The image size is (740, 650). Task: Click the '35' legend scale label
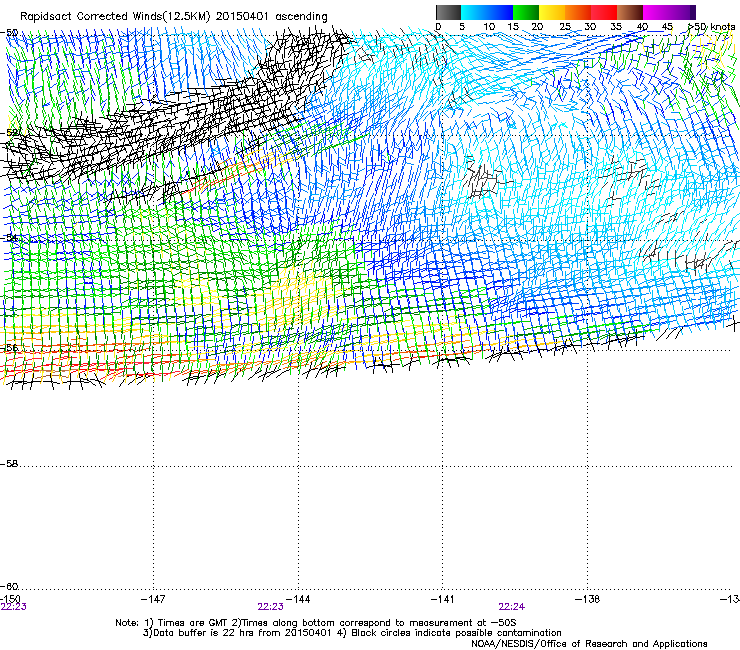616,27
